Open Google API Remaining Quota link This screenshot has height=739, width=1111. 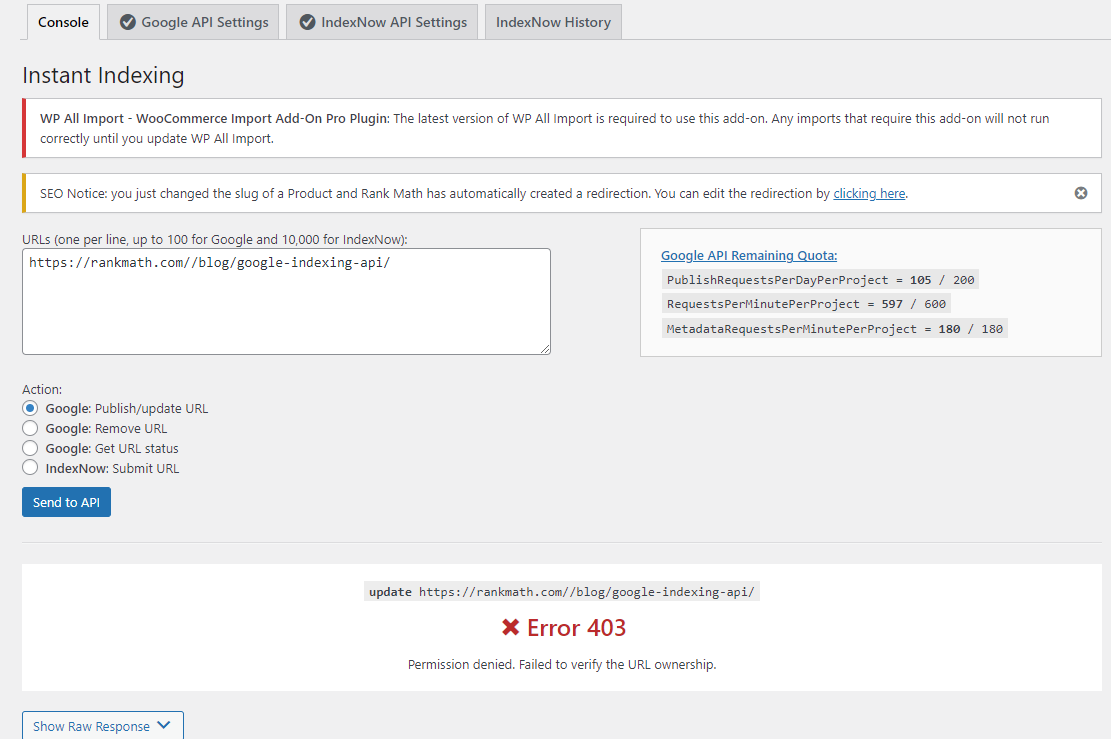coord(749,256)
